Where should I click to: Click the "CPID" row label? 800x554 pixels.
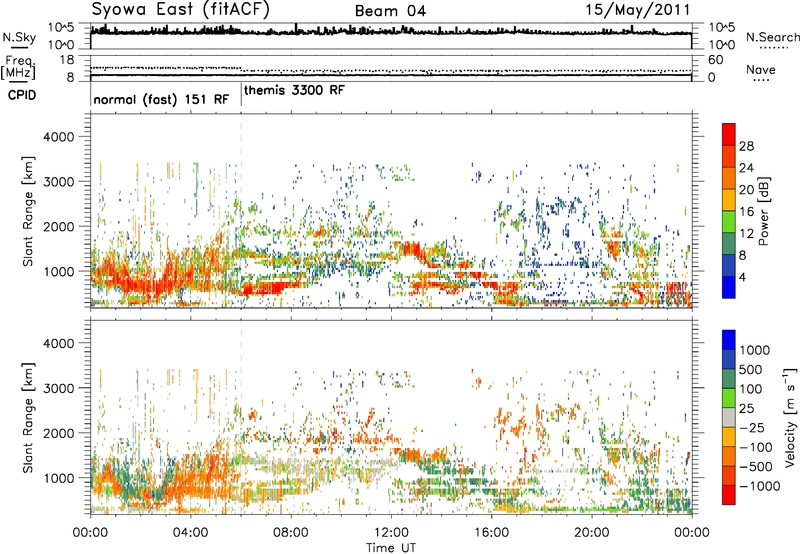(22, 95)
